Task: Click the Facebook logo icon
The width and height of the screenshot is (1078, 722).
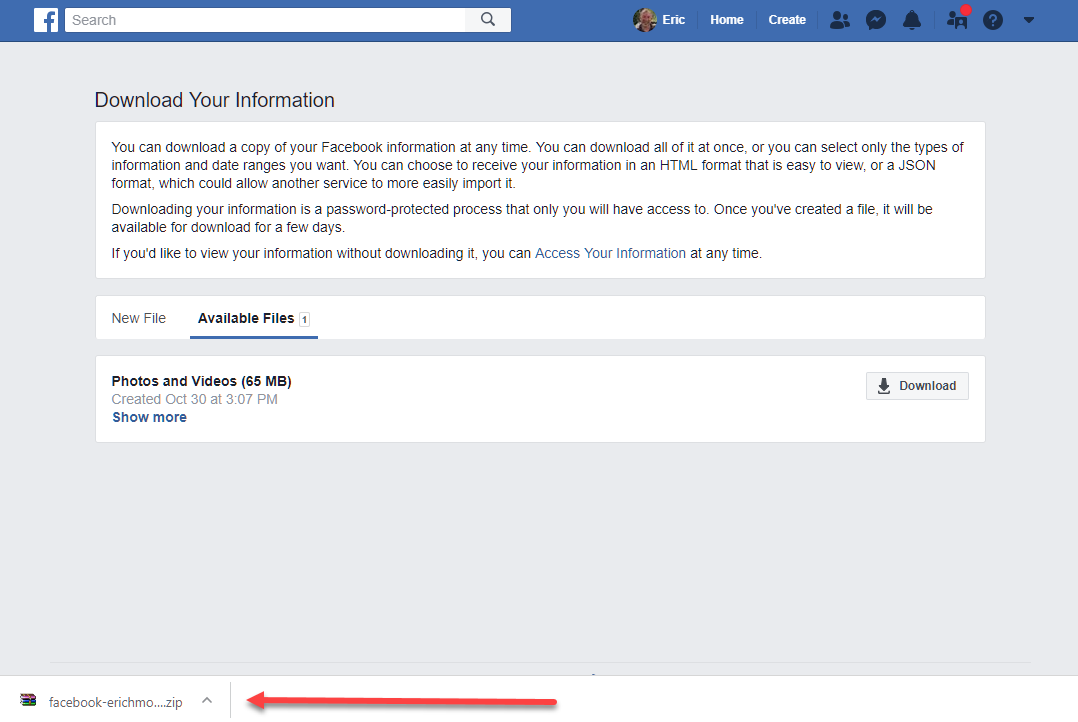Action: [46, 20]
